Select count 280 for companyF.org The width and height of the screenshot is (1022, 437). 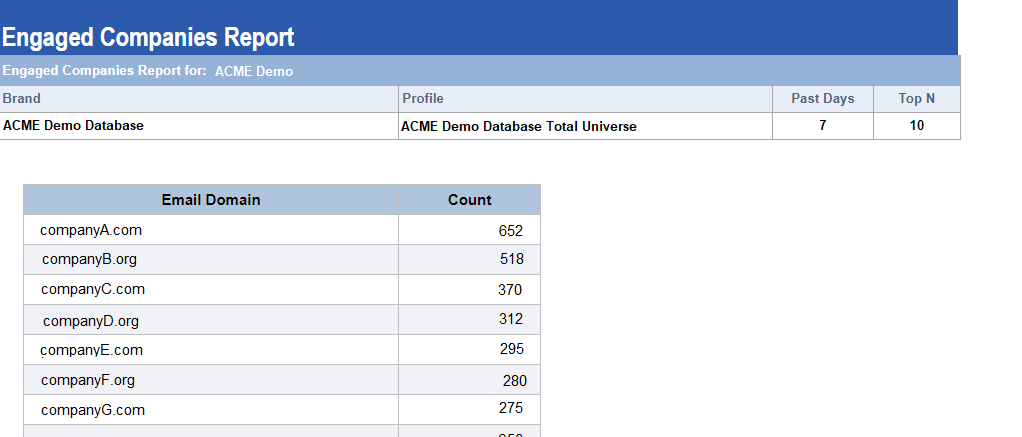pos(514,381)
